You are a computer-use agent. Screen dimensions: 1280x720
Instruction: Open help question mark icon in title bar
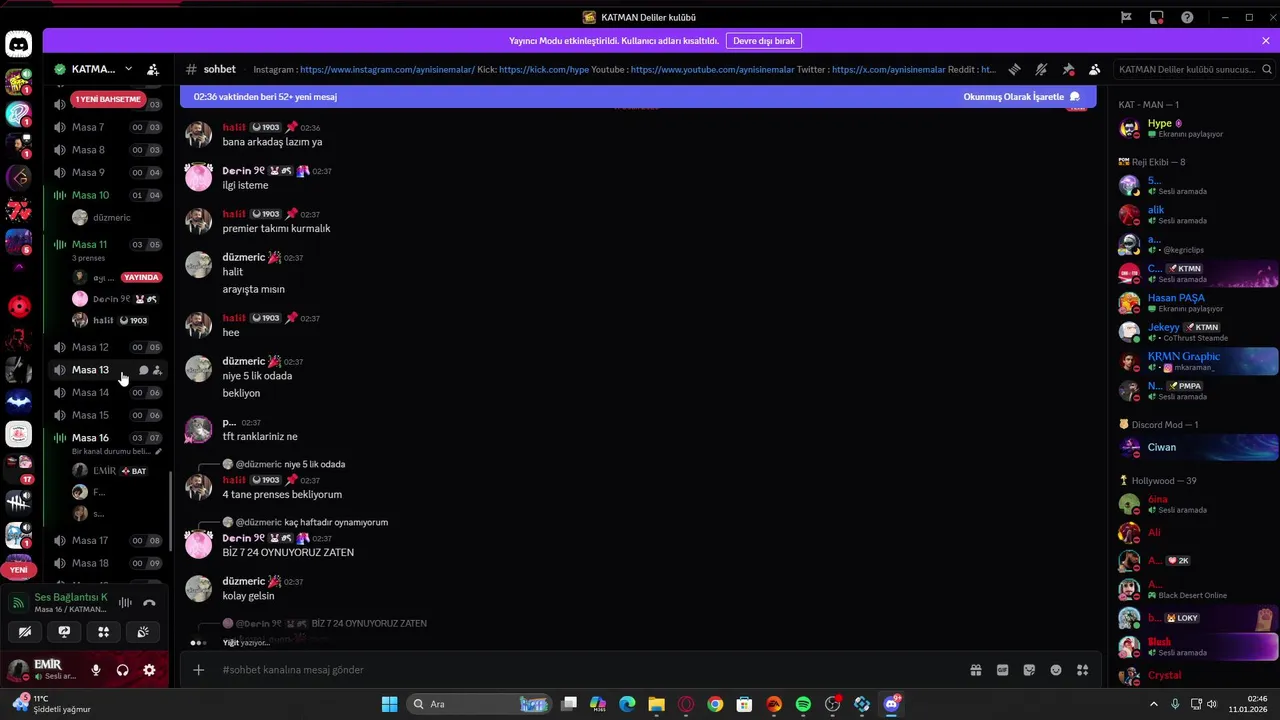click(x=1187, y=17)
